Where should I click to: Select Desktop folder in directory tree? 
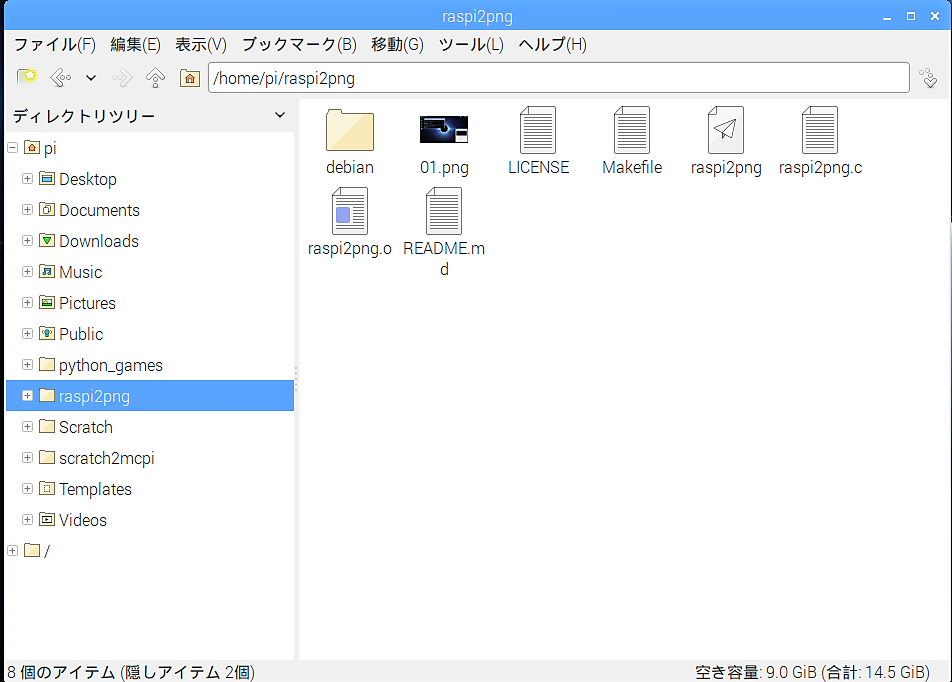point(78,179)
